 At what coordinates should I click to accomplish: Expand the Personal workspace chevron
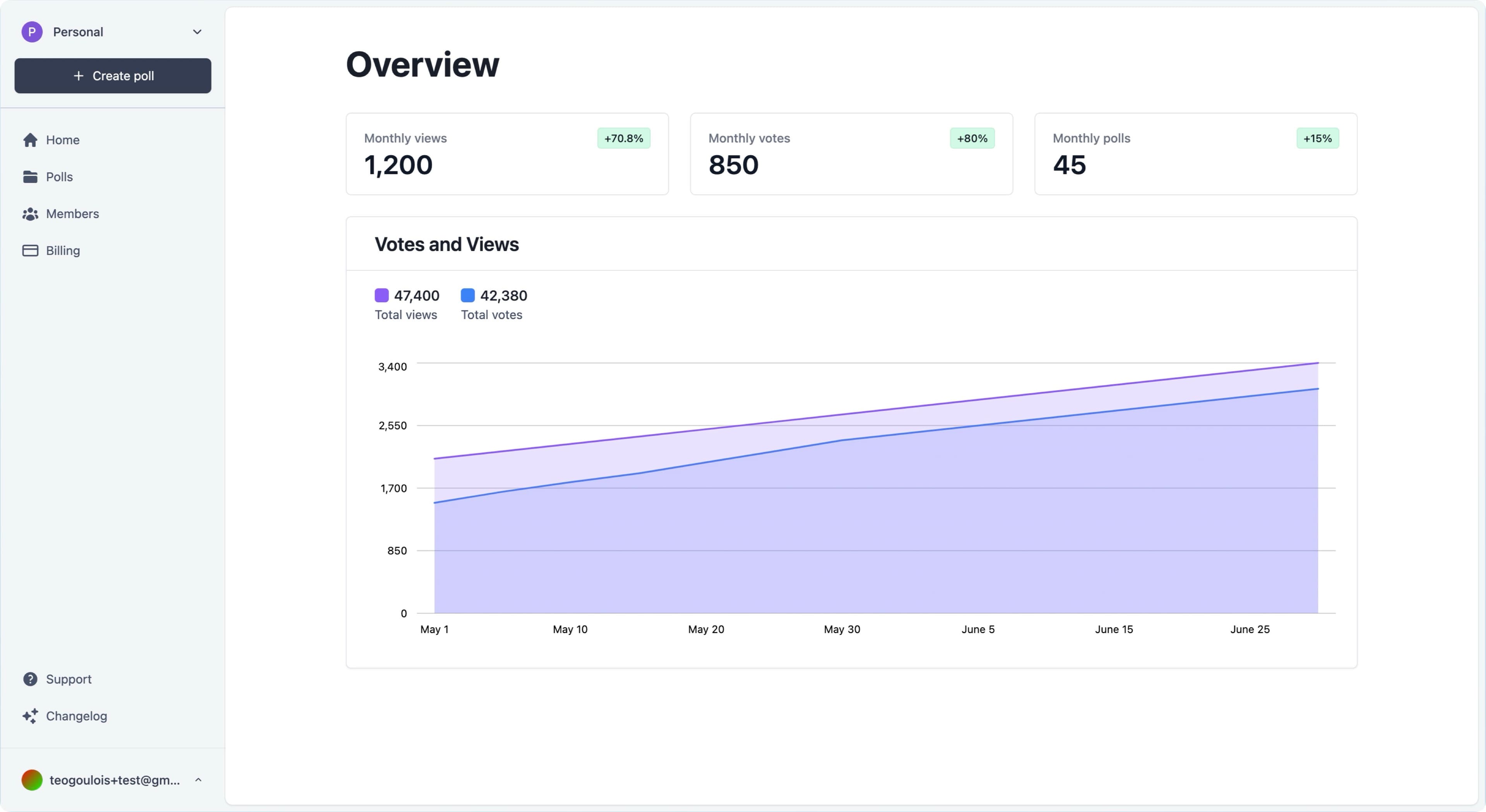[197, 32]
